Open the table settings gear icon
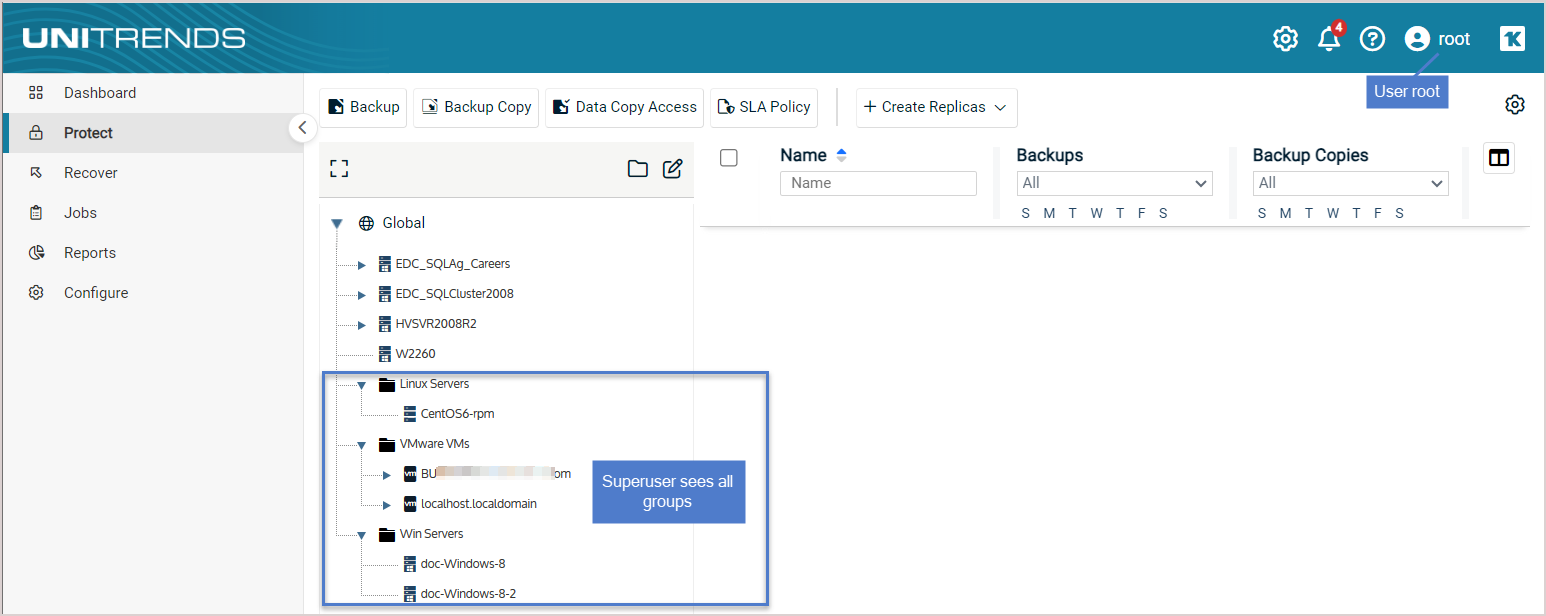Image resolution: width=1546 pixels, height=616 pixels. coord(1515,105)
